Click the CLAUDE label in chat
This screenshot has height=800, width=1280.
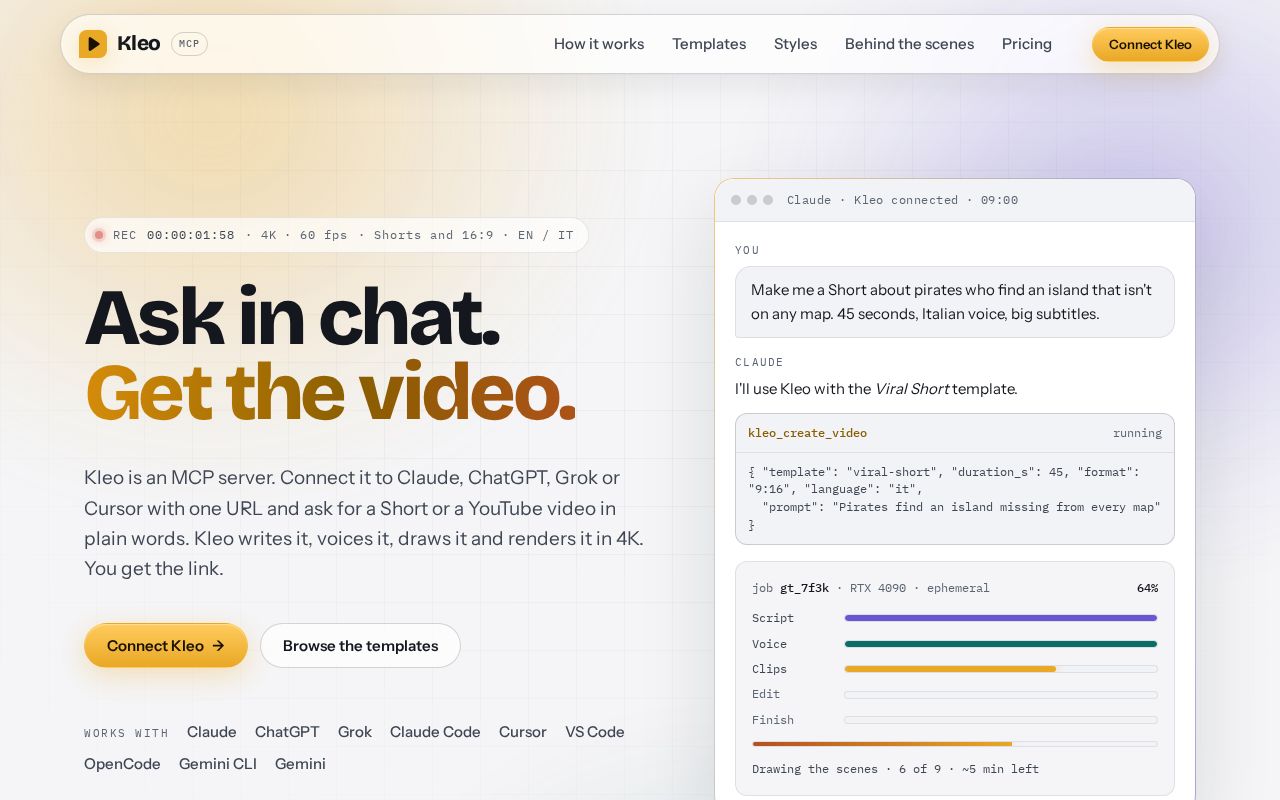[x=759, y=362]
